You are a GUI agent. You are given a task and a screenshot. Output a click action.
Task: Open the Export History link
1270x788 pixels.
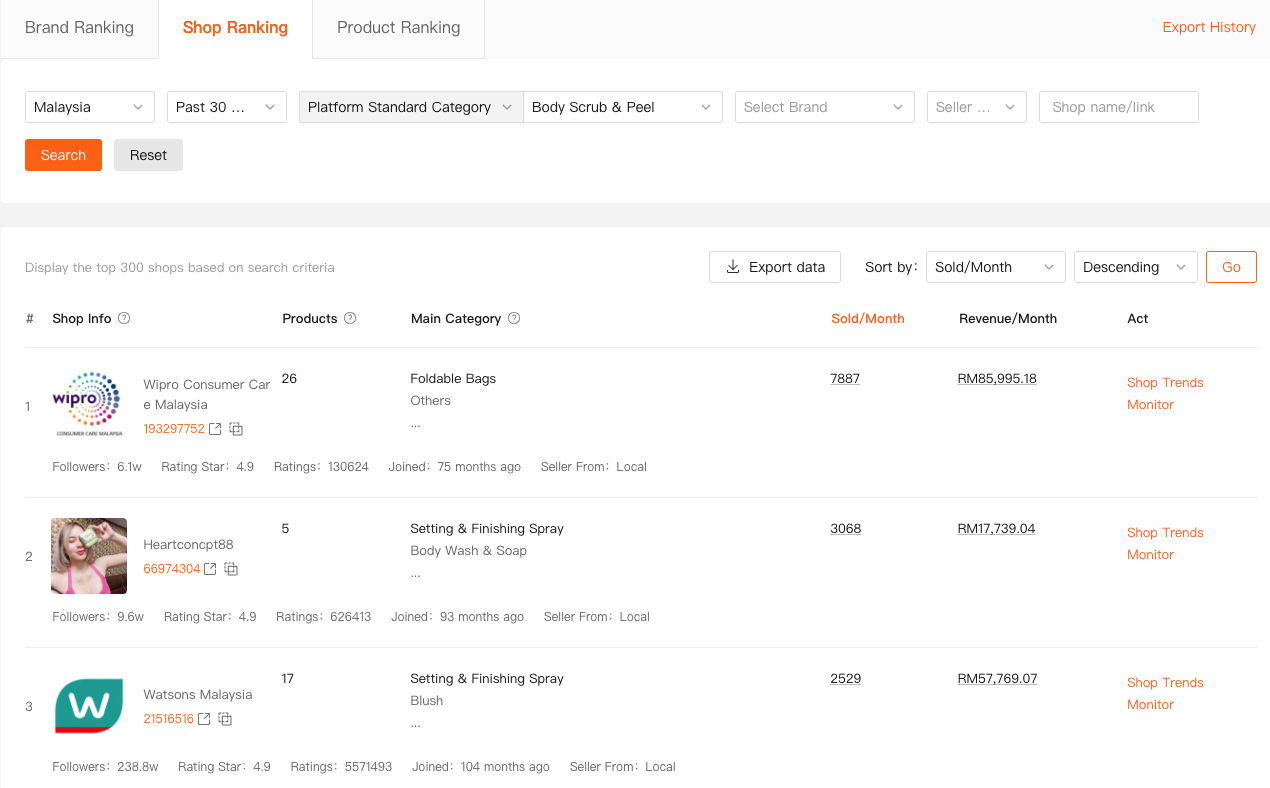click(1208, 27)
